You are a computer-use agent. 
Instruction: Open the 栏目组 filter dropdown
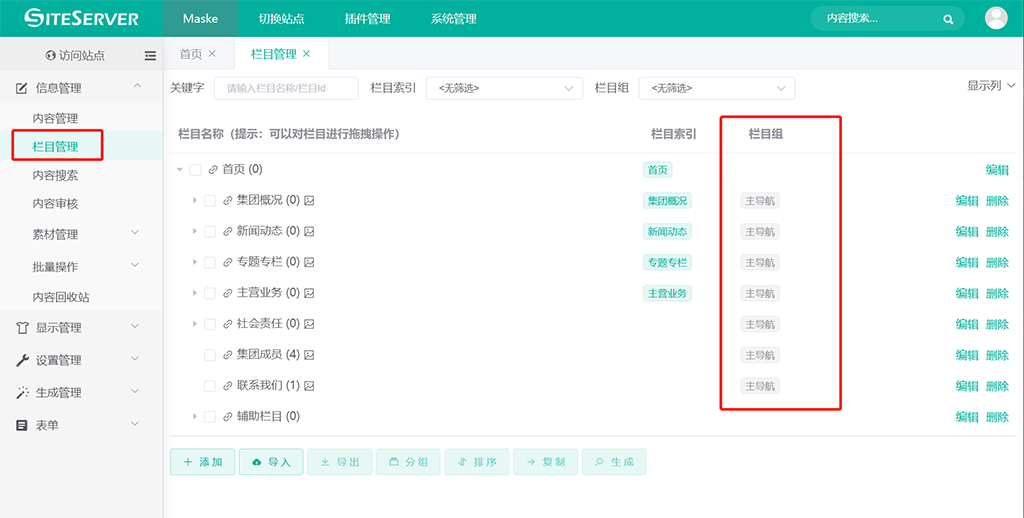click(x=716, y=88)
